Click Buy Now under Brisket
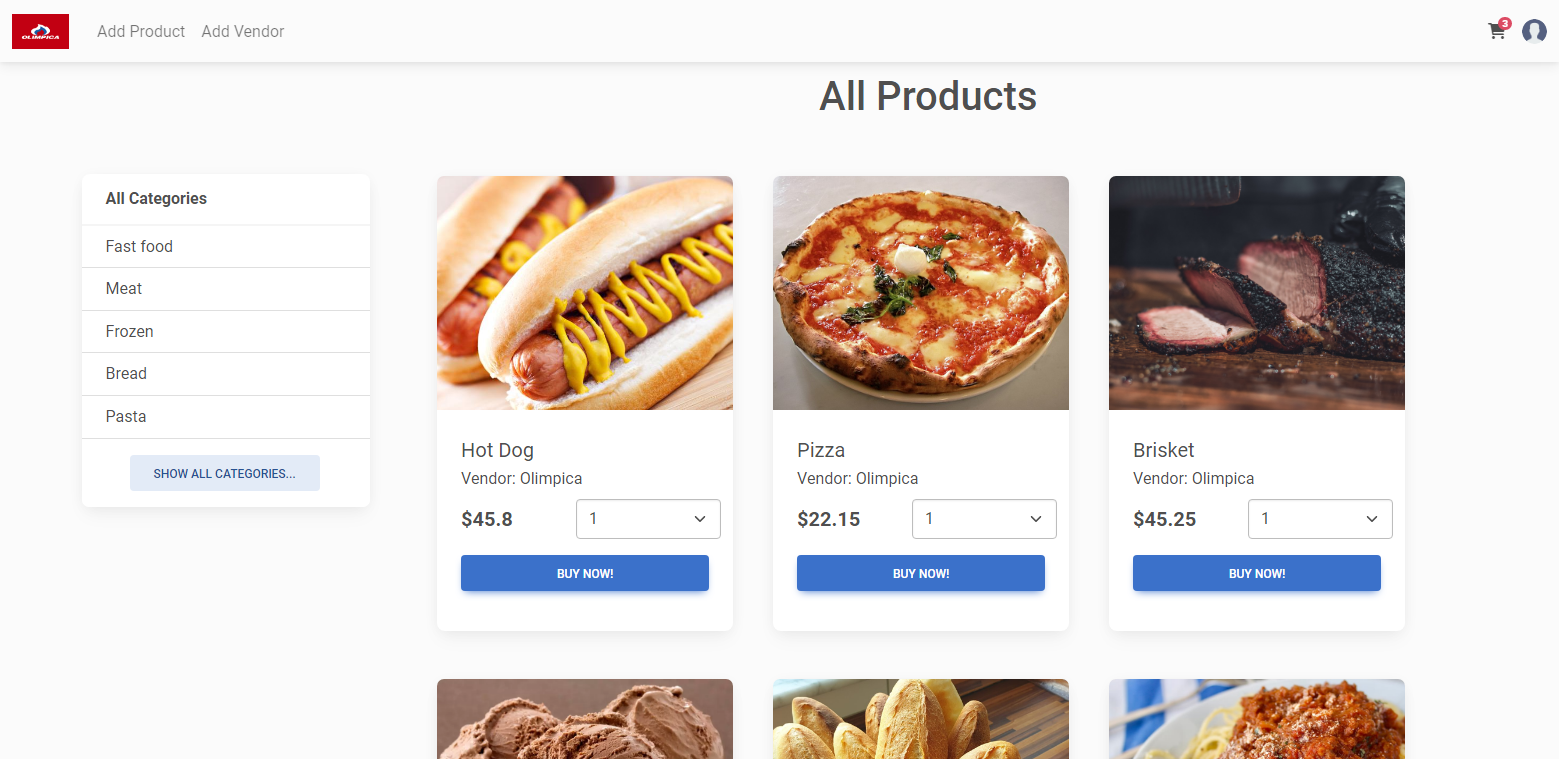The width and height of the screenshot is (1559, 759). click(1257, 573)
